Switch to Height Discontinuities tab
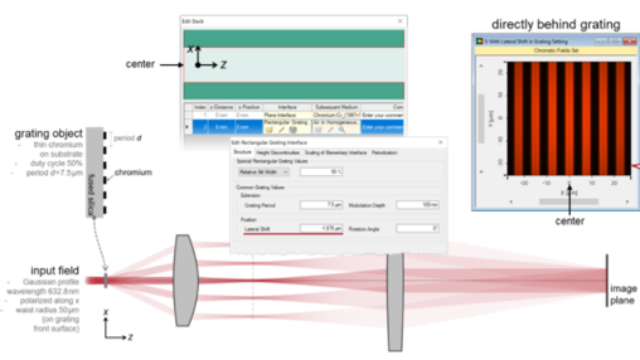Screen dimensions: 640x360 (x=278, y=153)
